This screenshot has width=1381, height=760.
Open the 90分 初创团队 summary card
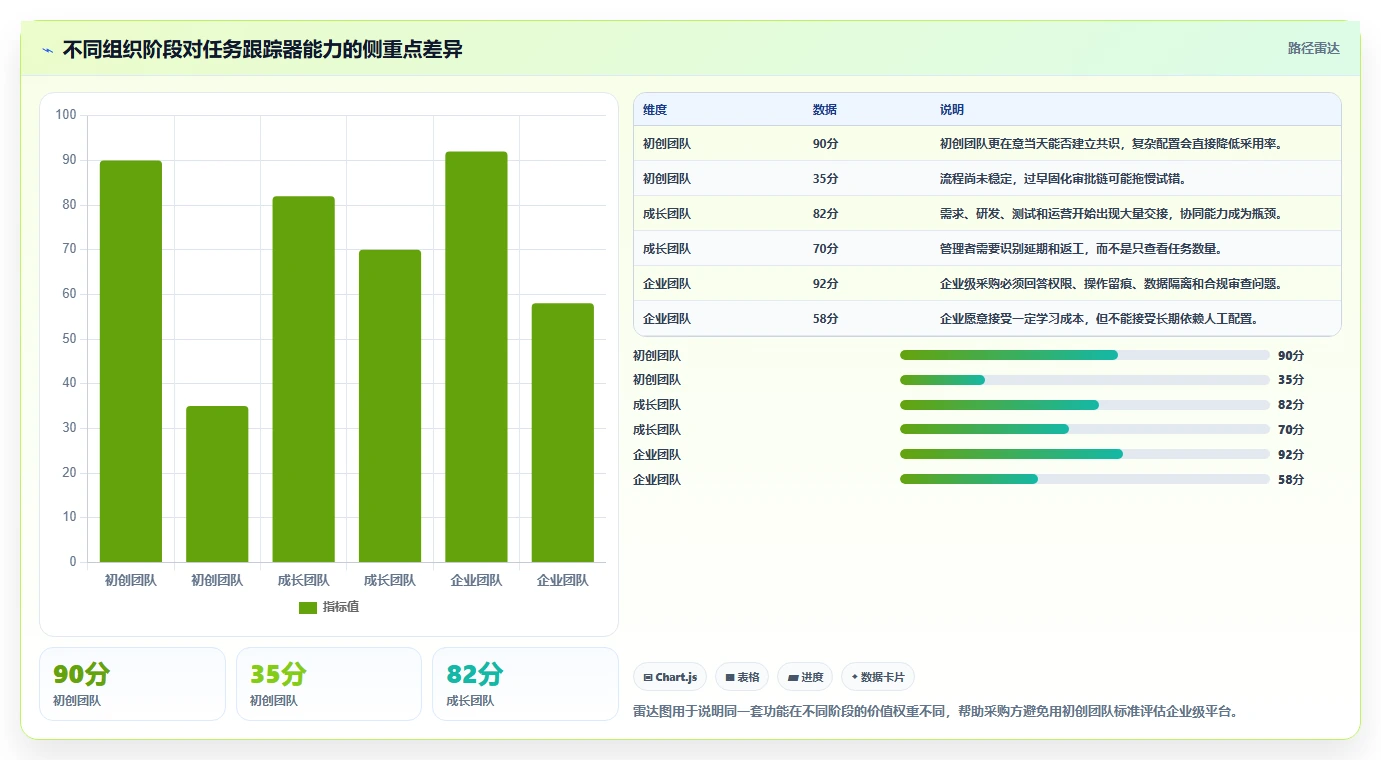tap(132, 684)
